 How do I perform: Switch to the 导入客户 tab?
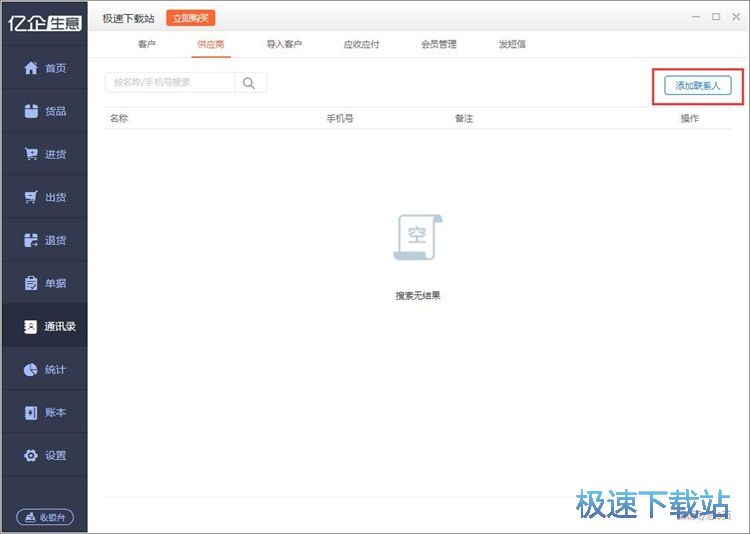tap(284, 44)
